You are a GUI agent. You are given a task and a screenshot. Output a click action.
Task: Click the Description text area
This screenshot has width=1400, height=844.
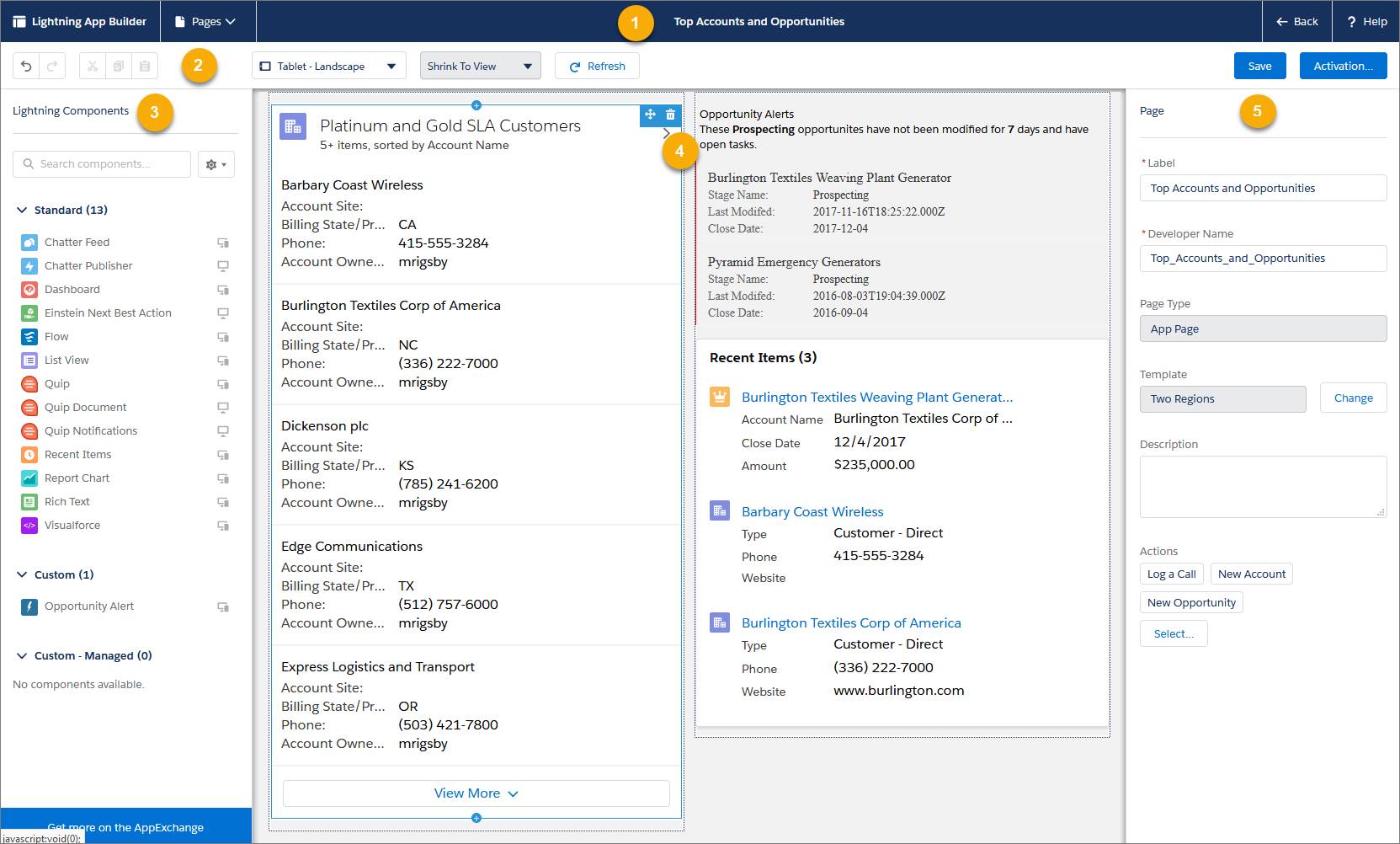(x=1263, y=487)
